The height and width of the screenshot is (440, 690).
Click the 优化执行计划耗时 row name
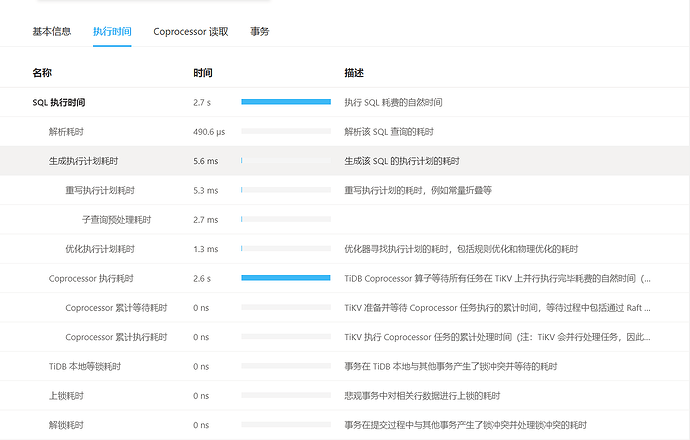(100, 249)
